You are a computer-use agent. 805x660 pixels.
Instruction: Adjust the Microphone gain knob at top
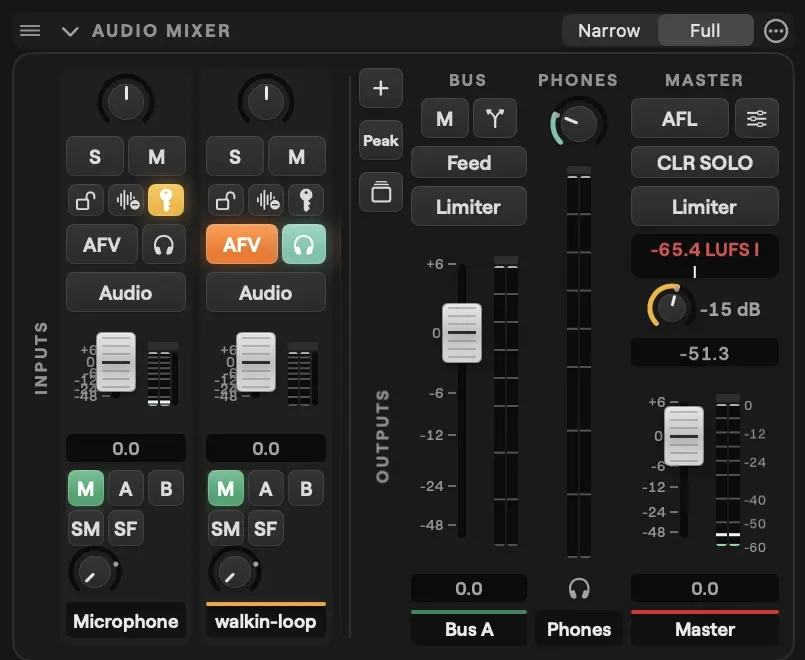126,100
